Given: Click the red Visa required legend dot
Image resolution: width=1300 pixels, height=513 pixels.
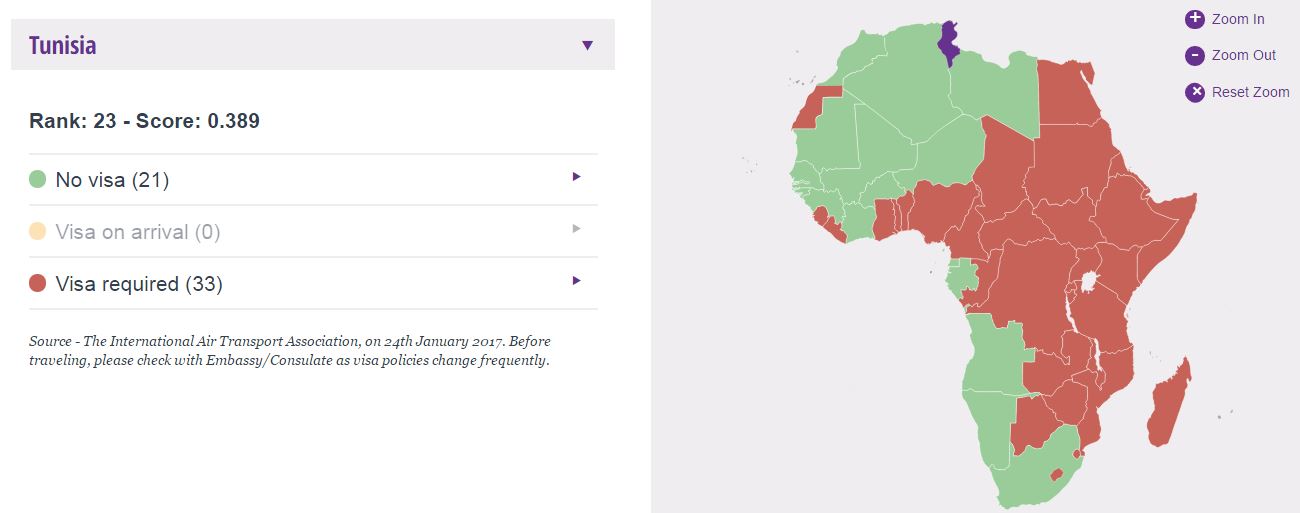Looking at the screenshot, I should [x=38, y=284].
